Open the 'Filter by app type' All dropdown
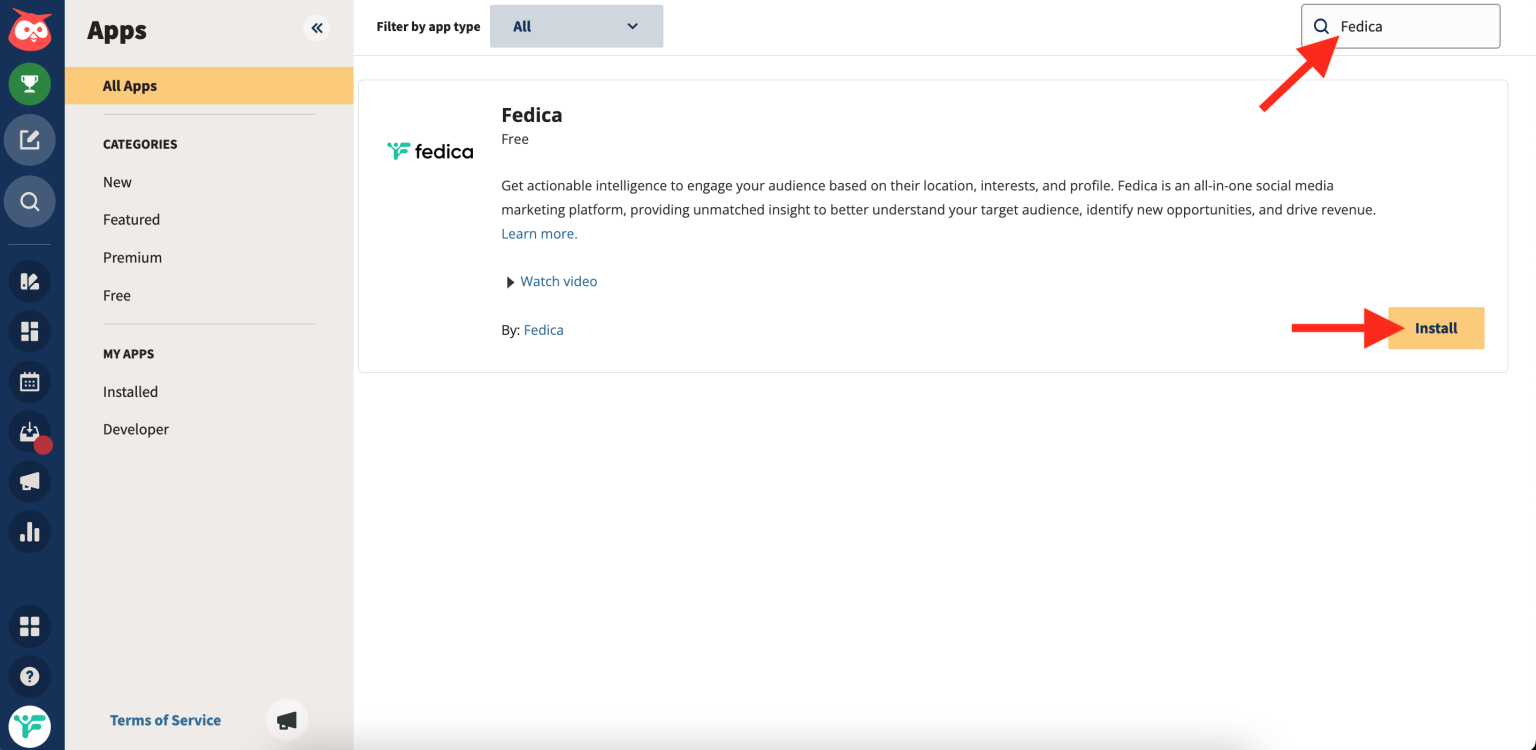Screen dimensions: 1536x750 (x=576, y=26)
